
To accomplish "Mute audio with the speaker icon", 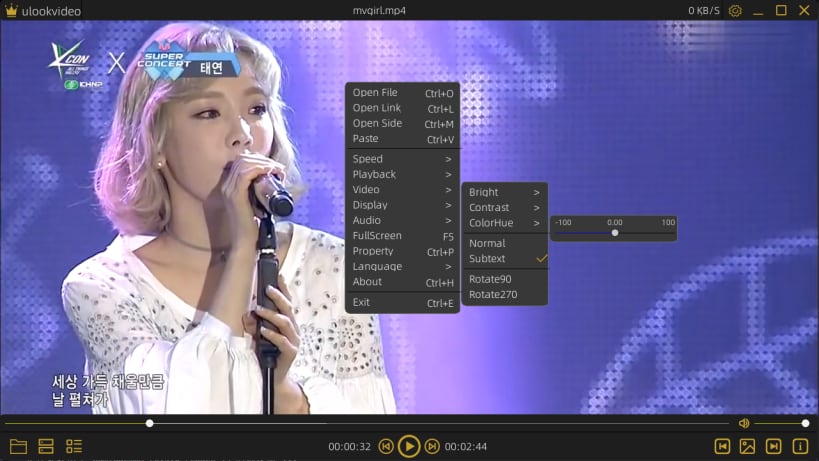I will click(744, 423).
